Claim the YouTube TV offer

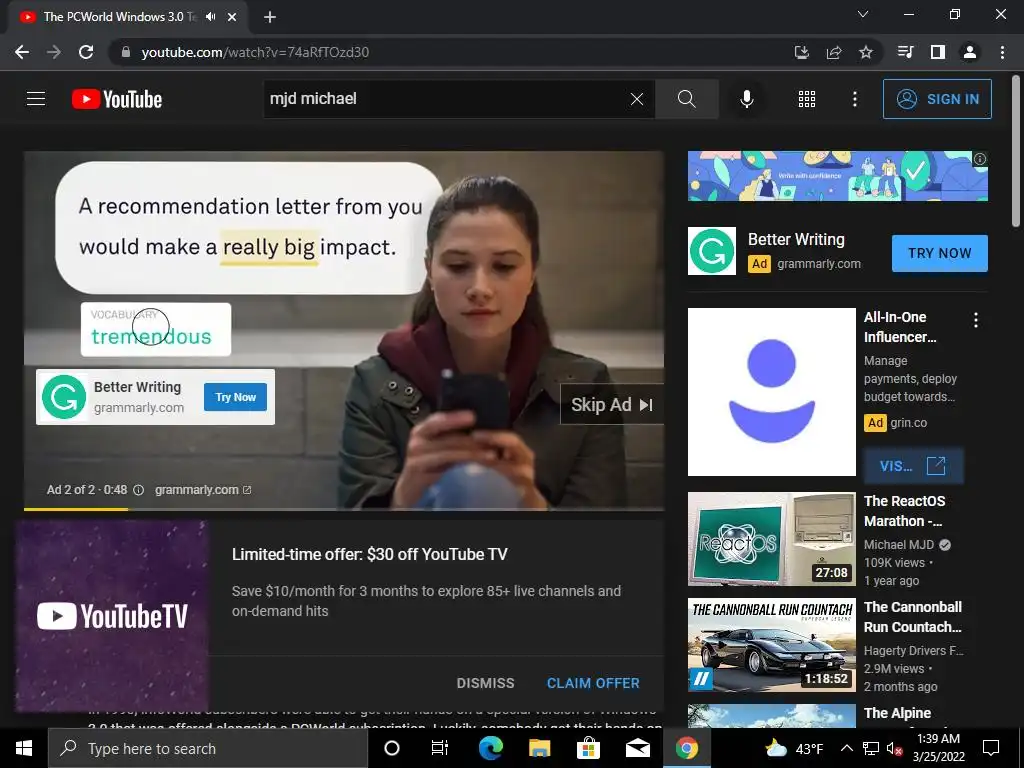point(593,683)
